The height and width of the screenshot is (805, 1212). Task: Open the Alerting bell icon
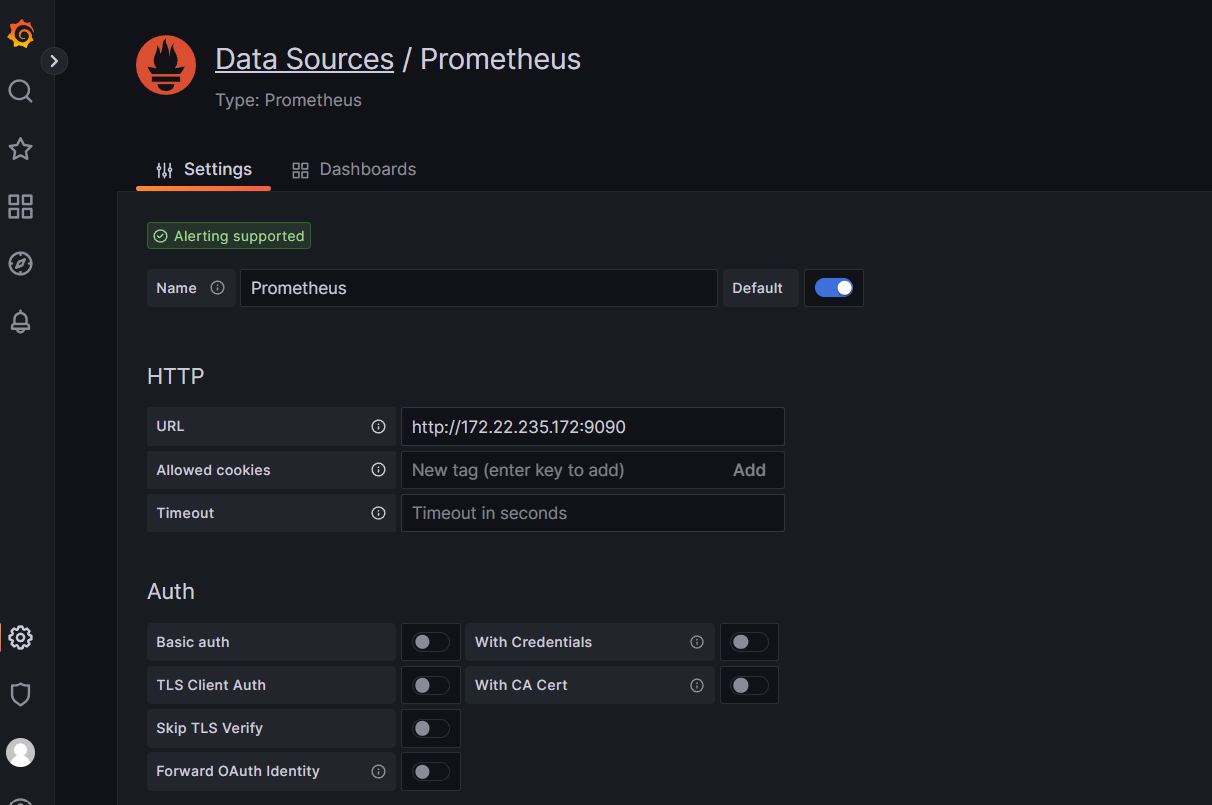point(21,322)
